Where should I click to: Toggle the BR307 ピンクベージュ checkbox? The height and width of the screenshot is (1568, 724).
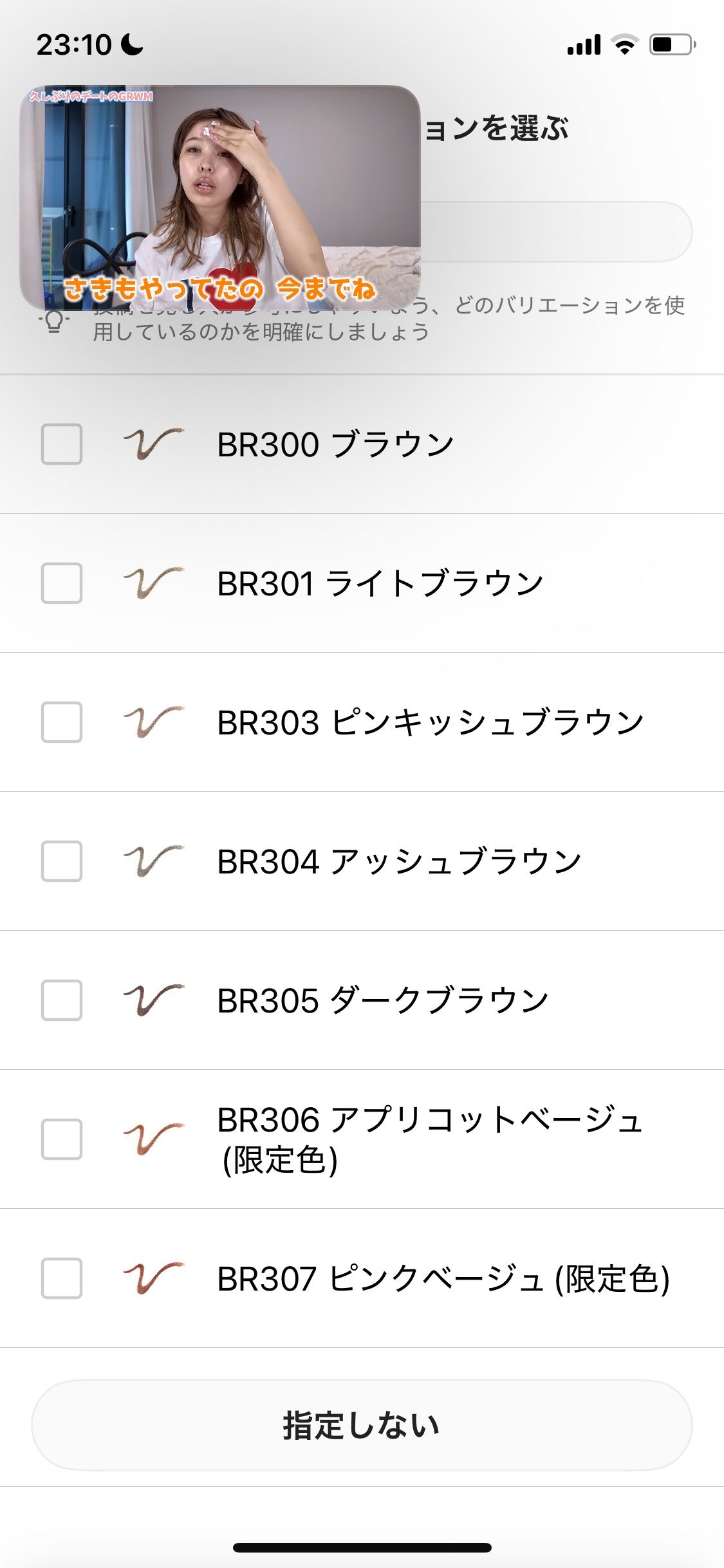tap(62, 1278)
